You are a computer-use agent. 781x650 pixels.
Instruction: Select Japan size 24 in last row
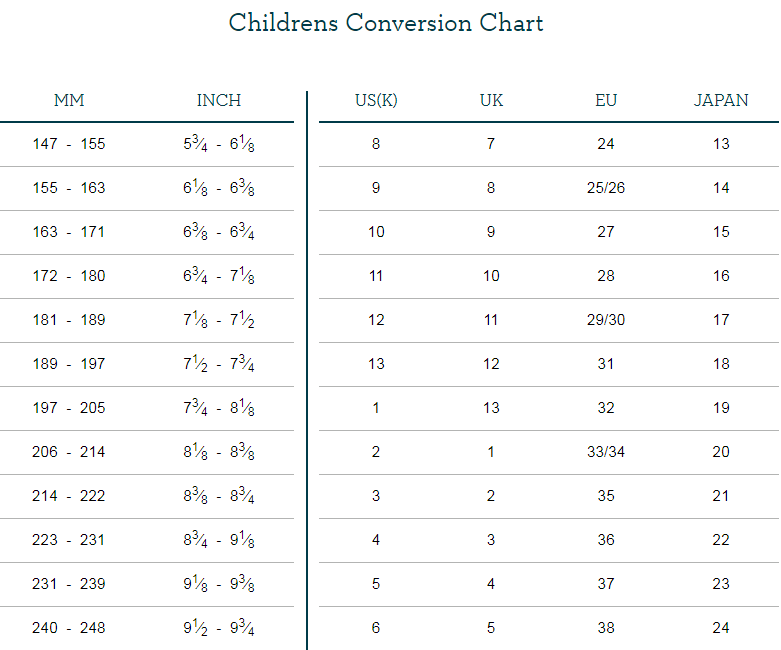721,628
